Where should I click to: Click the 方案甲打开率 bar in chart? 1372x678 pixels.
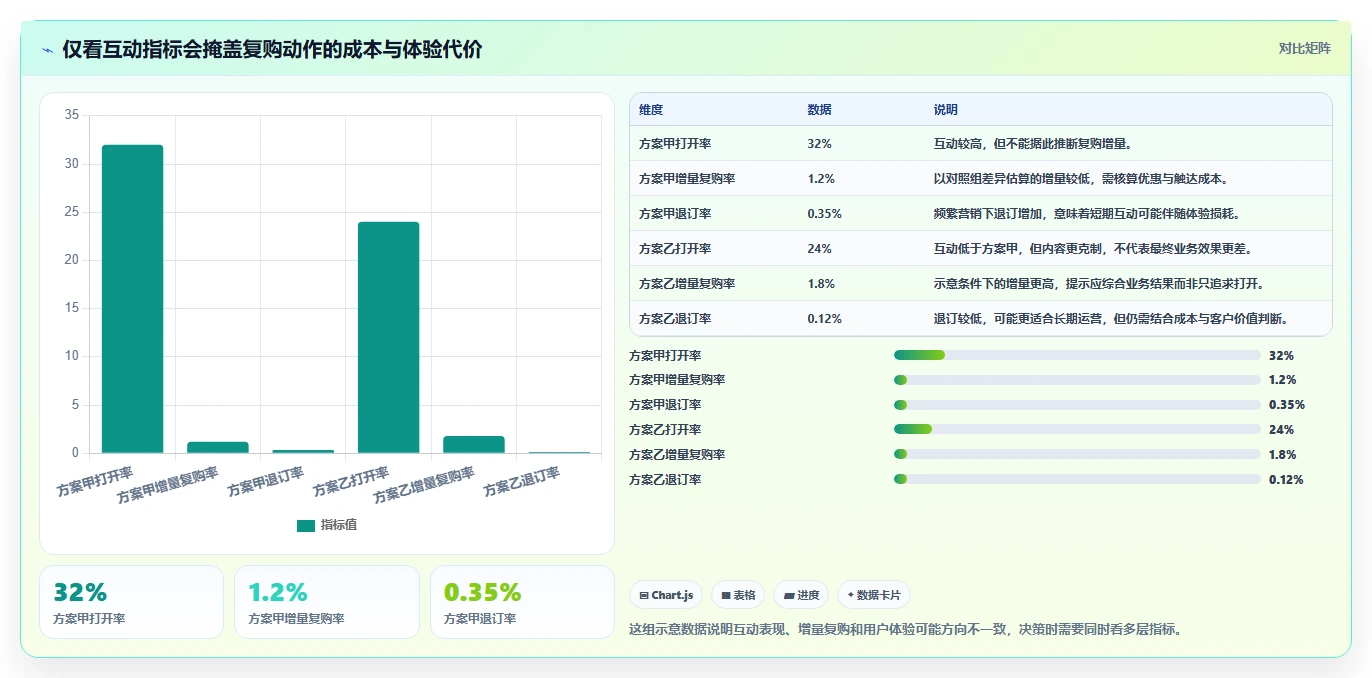click(x=132, y=299)
